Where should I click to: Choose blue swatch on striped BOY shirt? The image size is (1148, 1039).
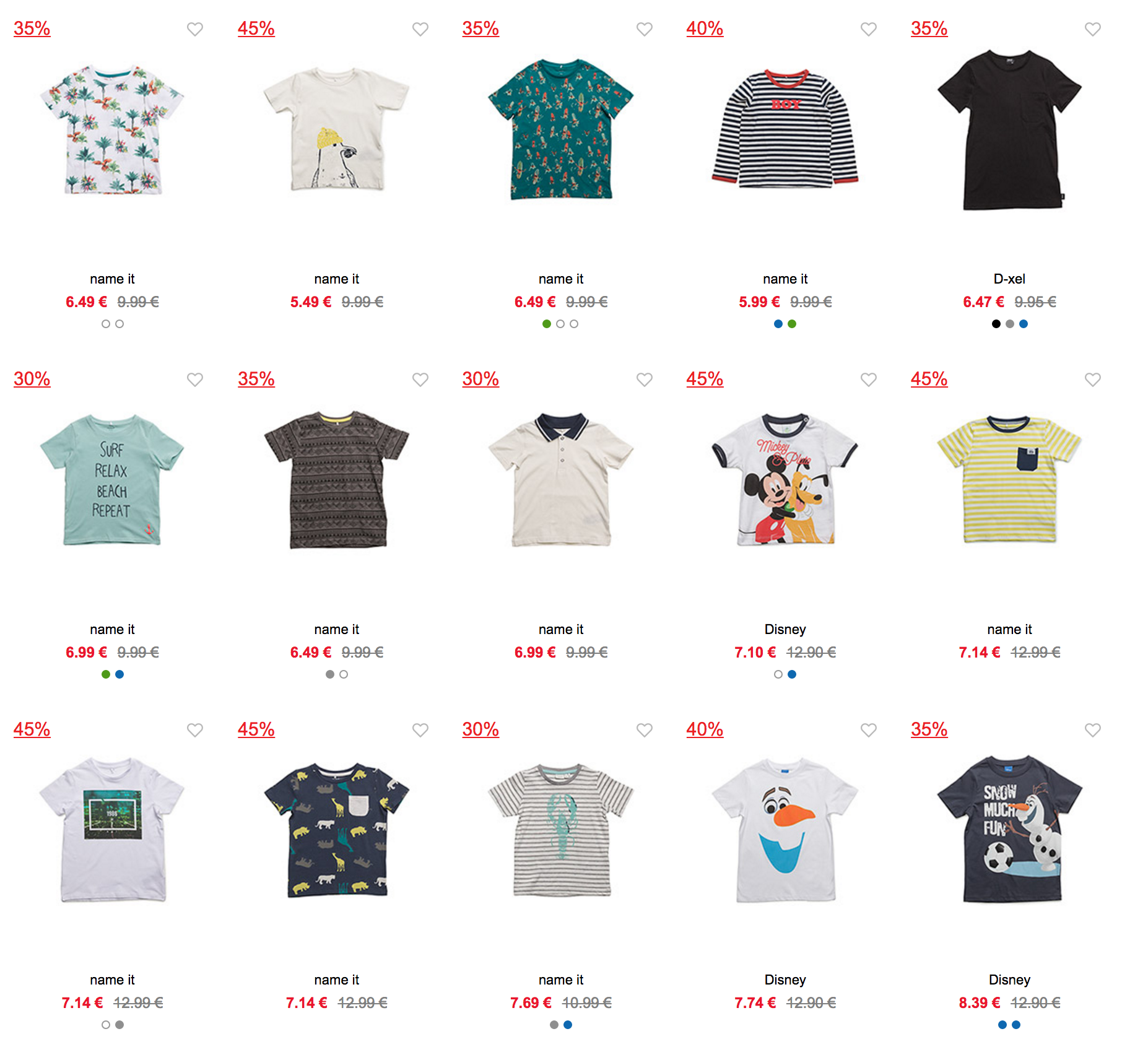coord(778,324)
